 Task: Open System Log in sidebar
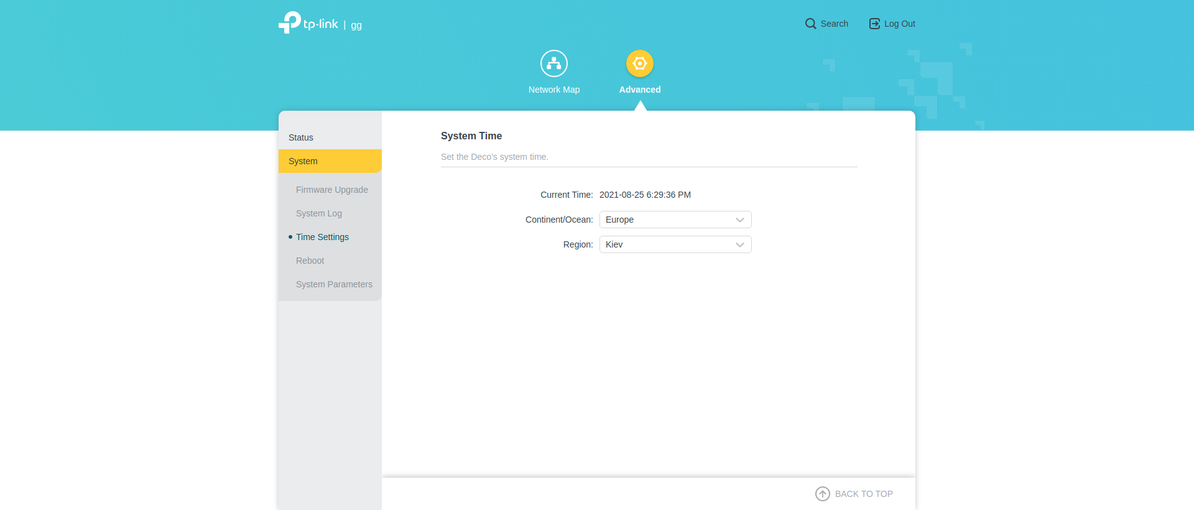pos(319,213)
